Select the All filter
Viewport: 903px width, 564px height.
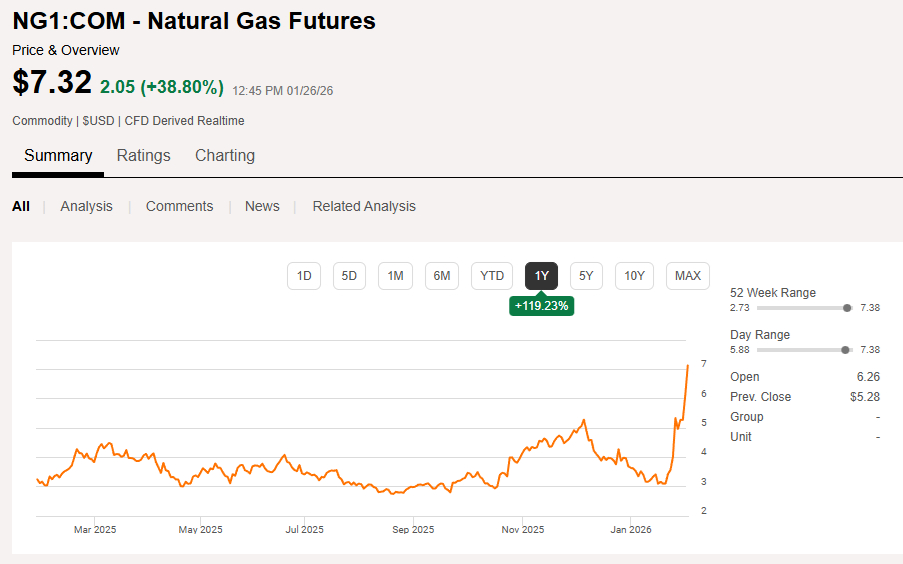pyautogui.click(x=21, y=207)
